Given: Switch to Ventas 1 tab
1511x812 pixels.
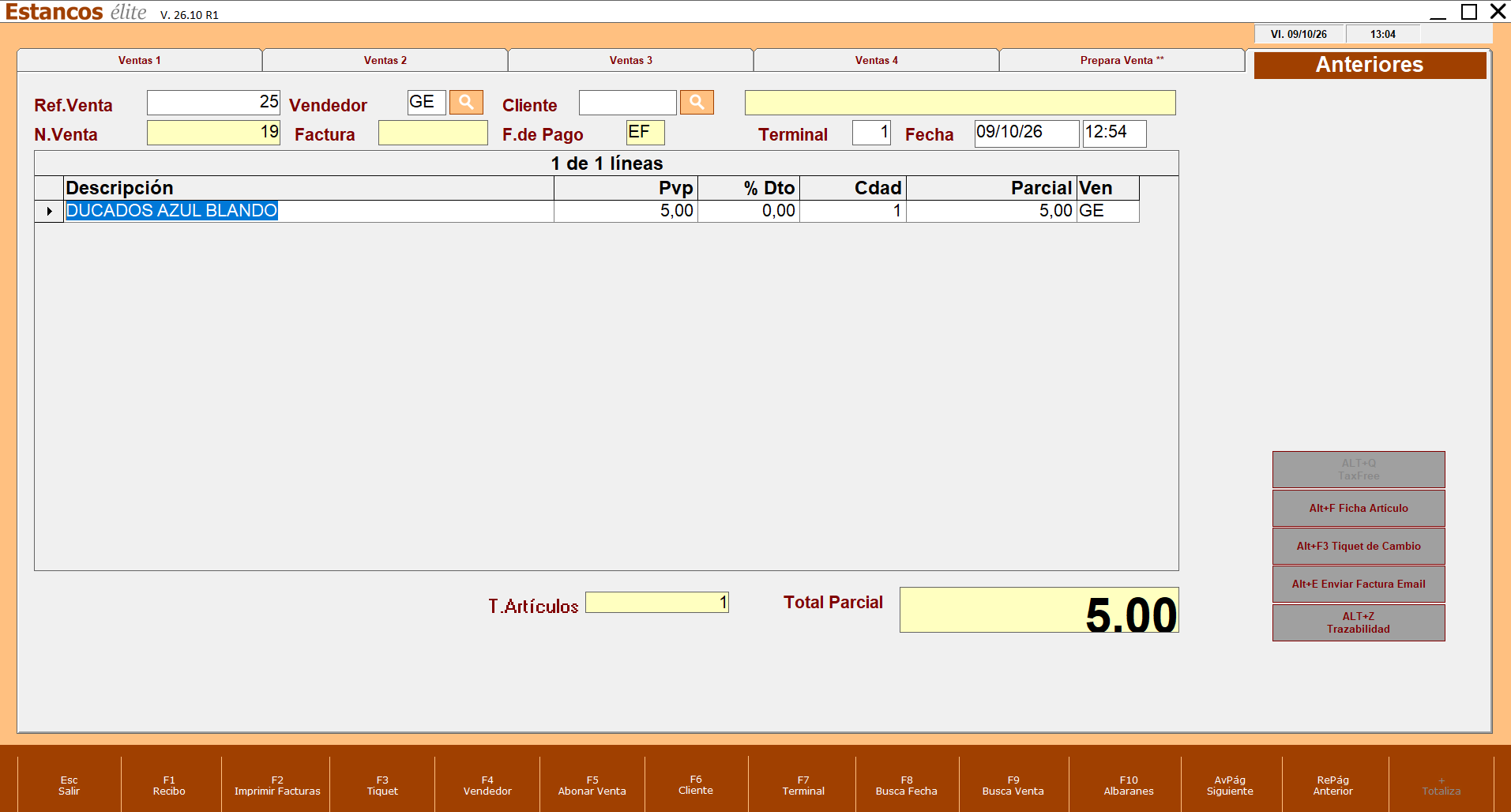Looking at the screenshot, I should point(140,60).
